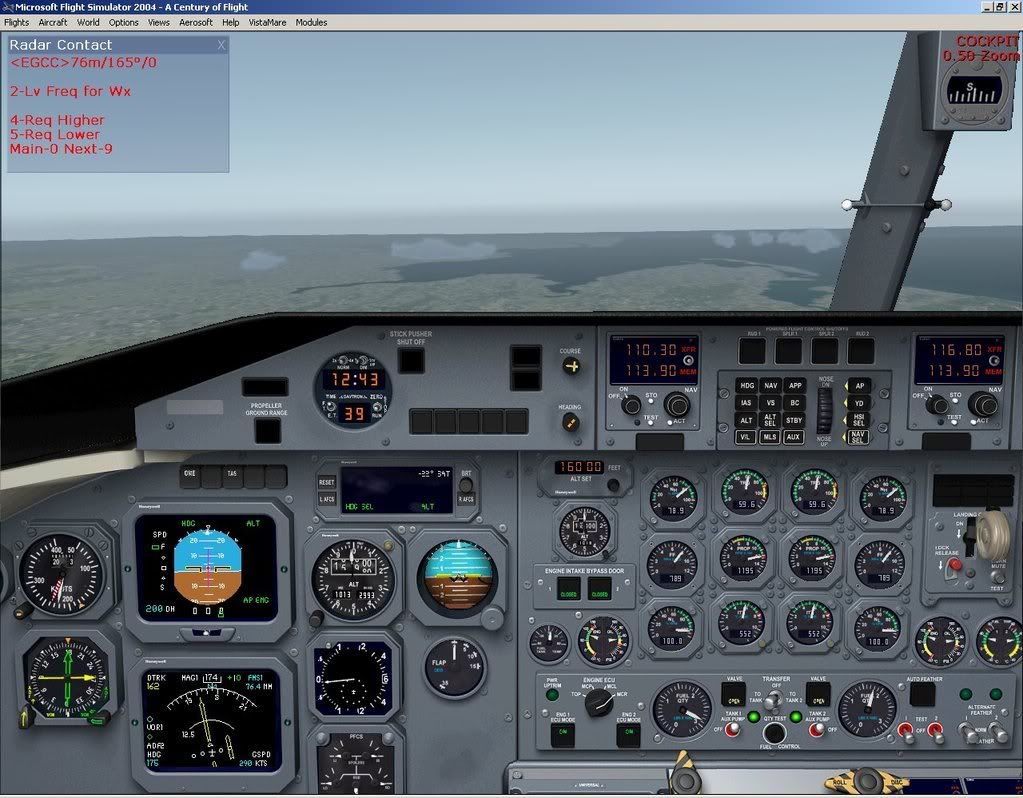Toggle NAV mode button on autopilot panel
The width and height of the screenshot is (1023, 798).
771,386
